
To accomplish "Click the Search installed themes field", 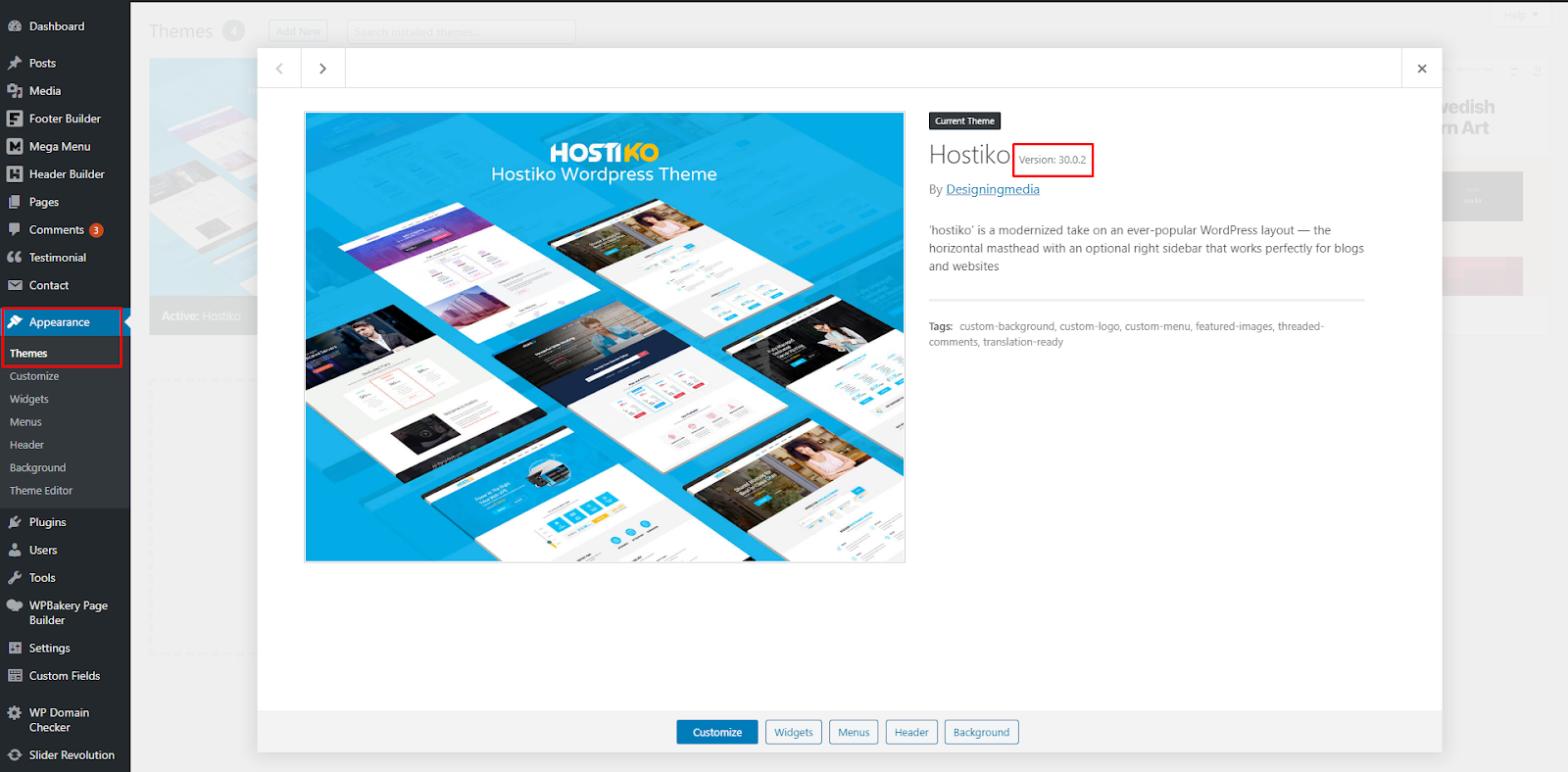I will pos(462,32).
